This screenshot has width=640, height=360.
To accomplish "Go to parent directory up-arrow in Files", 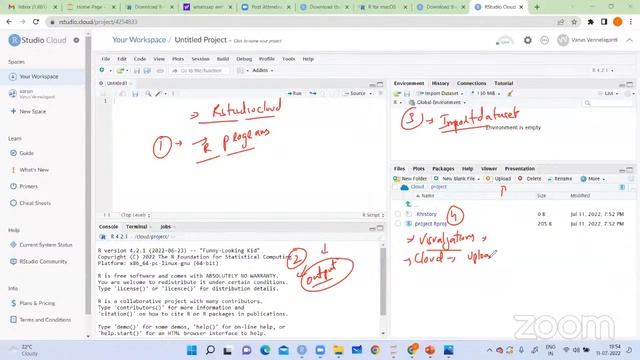I will pos(408,204).
